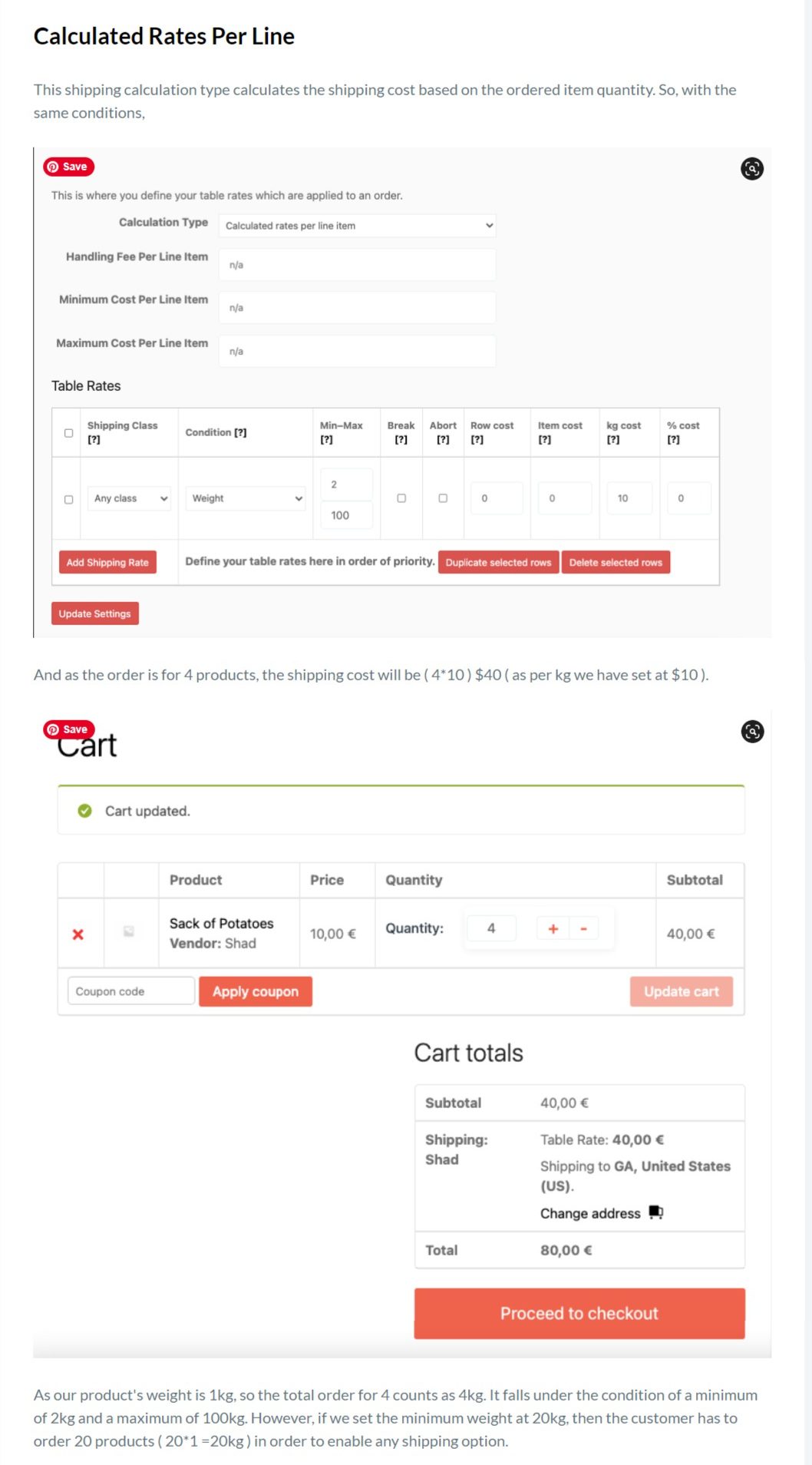The width and height of the screenshot is (812, 1465).
Task: Open the Calculation Type dropdown
Action: point(358,226)
